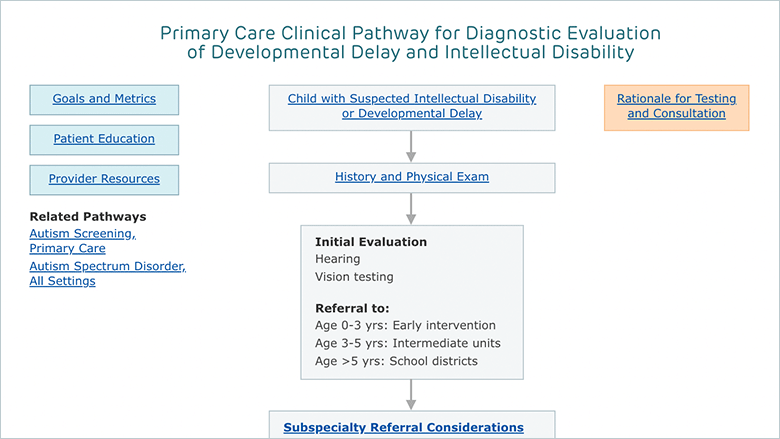Click the Referral to: heading
780x439 pixels.
(352, 309)
